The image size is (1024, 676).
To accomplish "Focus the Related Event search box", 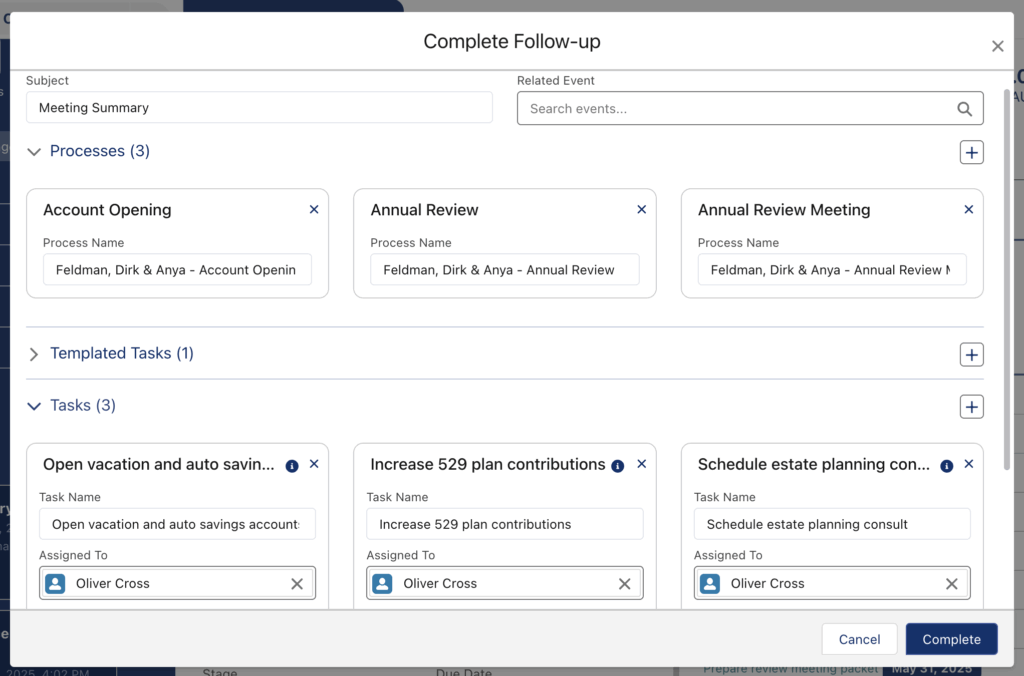I will (x=735, y=109).
